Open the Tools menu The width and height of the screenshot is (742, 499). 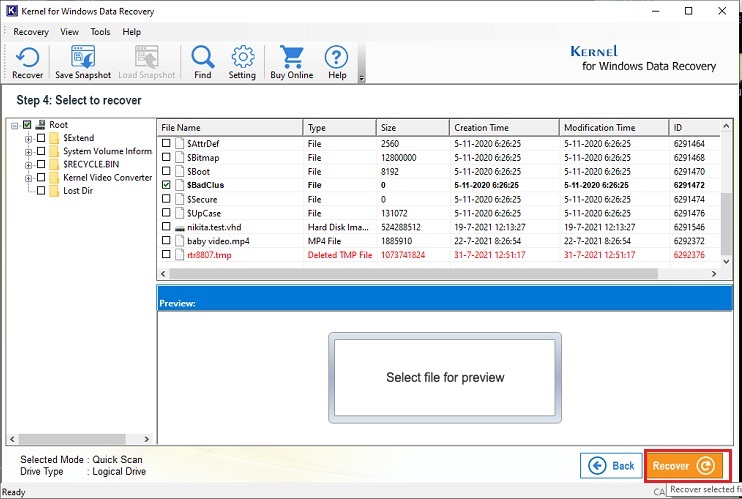(x=100, y=32)
